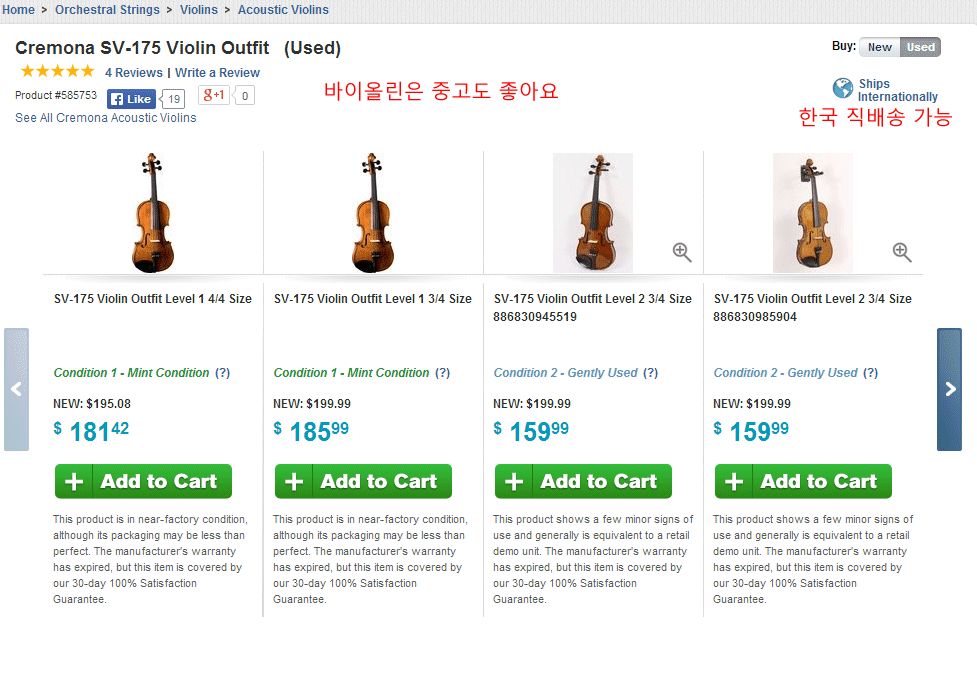Click the five-star rating

57,72
